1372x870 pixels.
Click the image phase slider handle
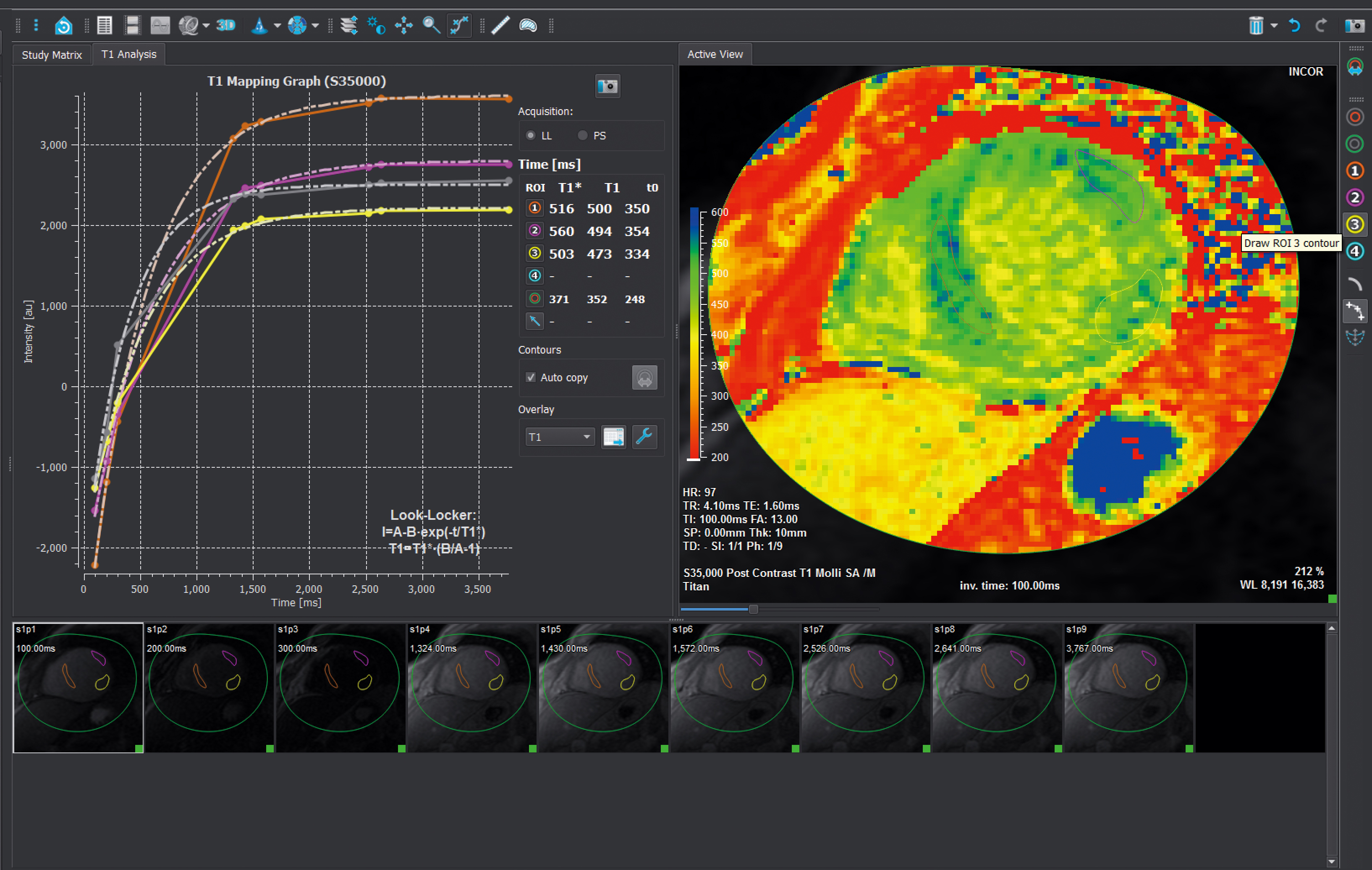point(753,609)
